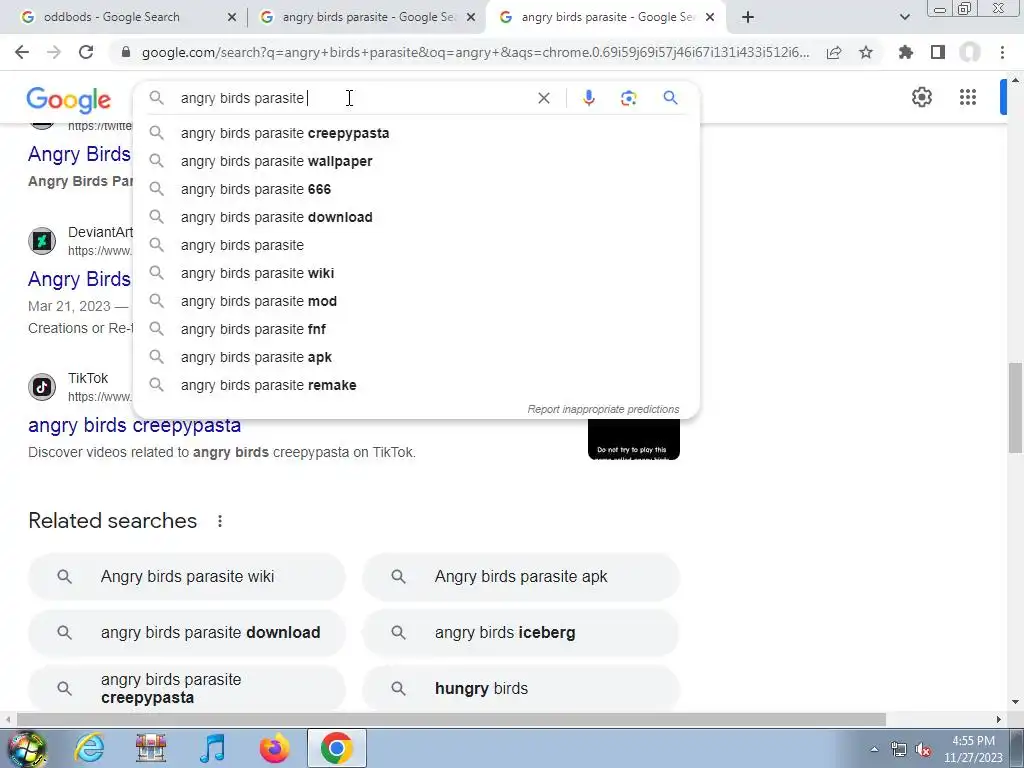Share this page via address bar icon

tap(833, 52)
